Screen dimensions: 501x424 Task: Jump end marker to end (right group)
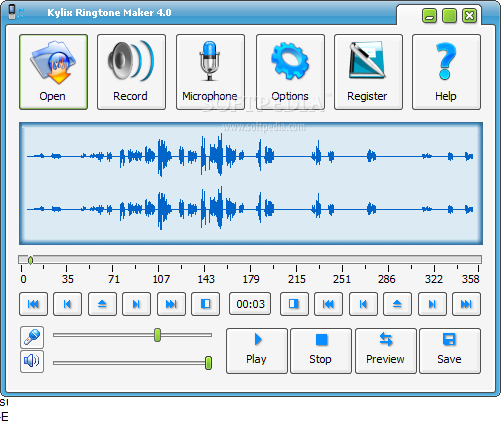466,304
